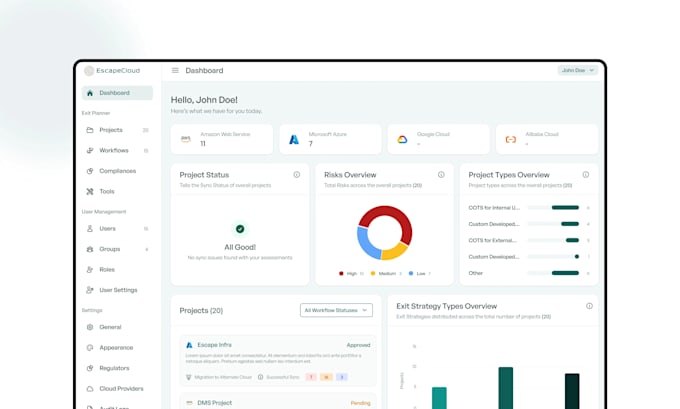
Task: Click the Medium legend yellow dot
Action: (373, 274)
